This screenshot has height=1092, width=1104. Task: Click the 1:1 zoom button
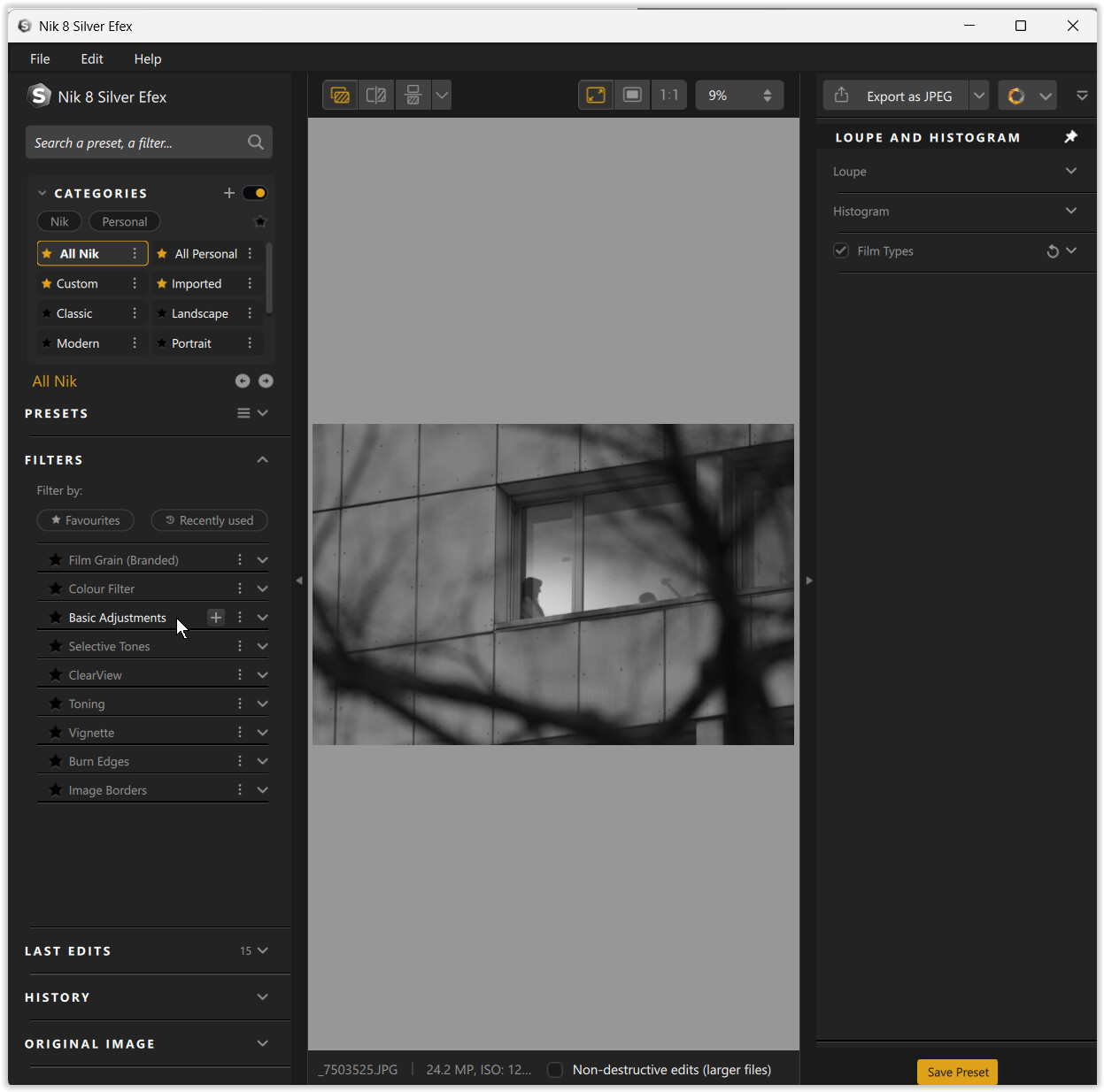tap(668, 96)
